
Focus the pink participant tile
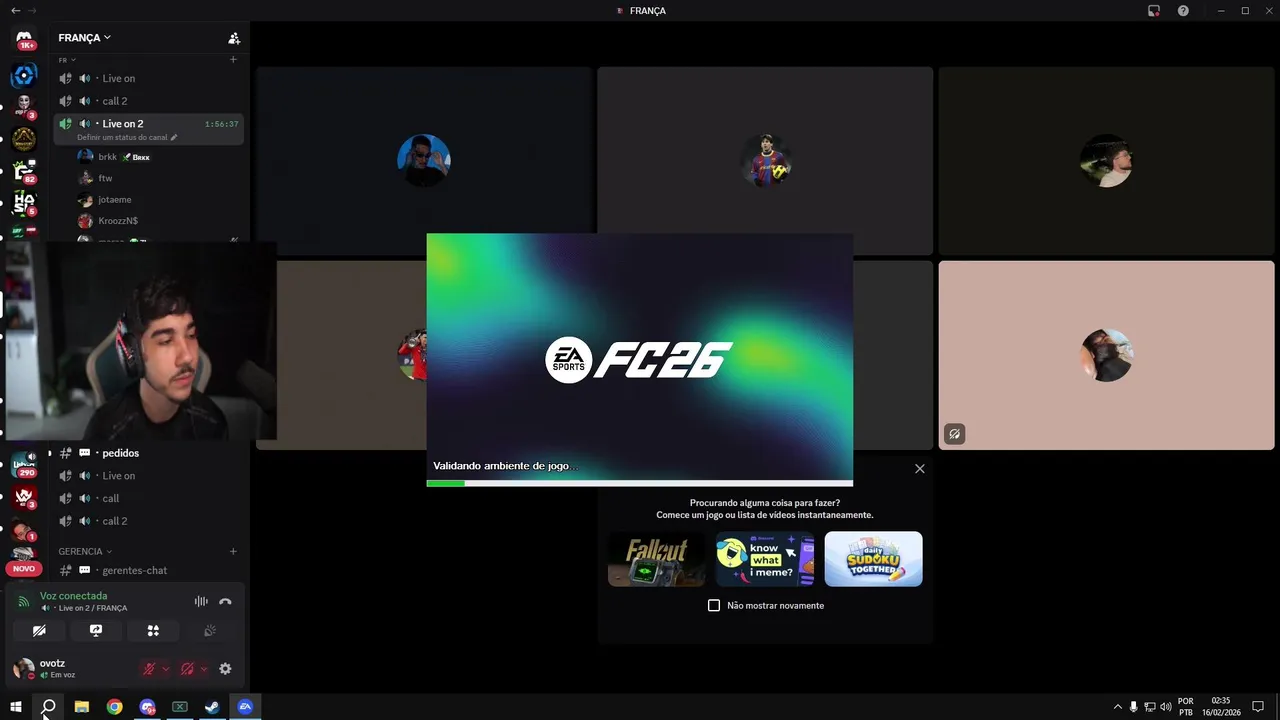(1106, 355)
